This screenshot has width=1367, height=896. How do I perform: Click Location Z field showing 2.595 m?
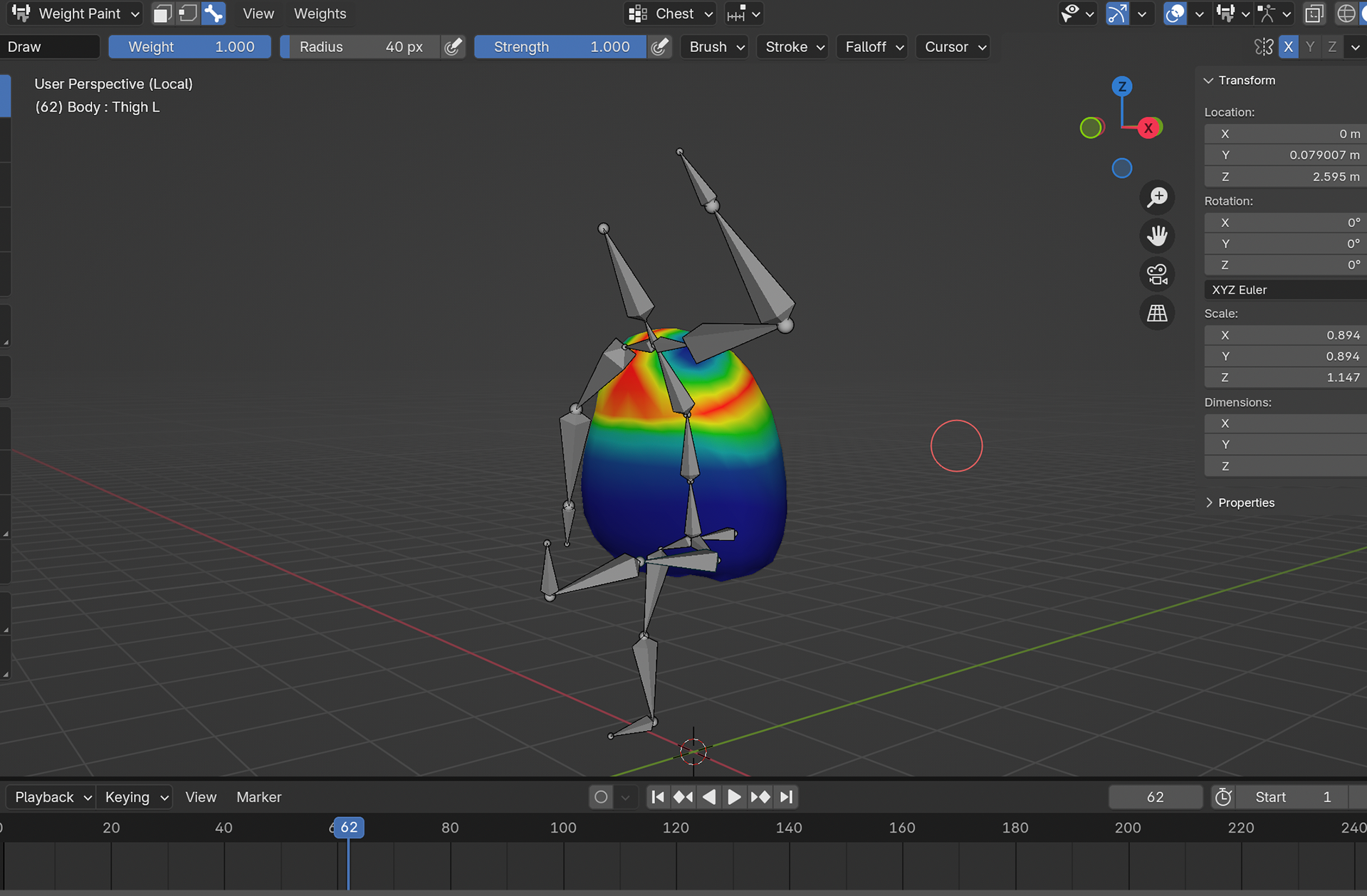click(x=1285, y=176)
